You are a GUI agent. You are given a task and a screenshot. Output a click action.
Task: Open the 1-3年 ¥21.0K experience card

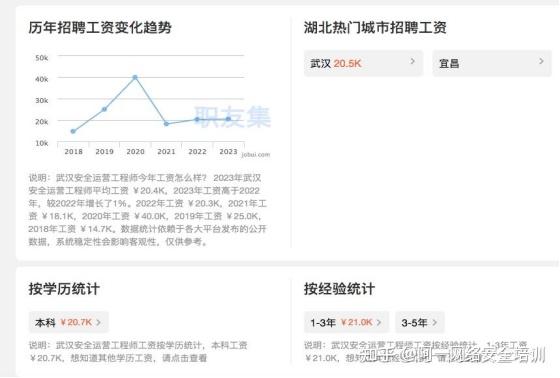(x=346, y=322)
